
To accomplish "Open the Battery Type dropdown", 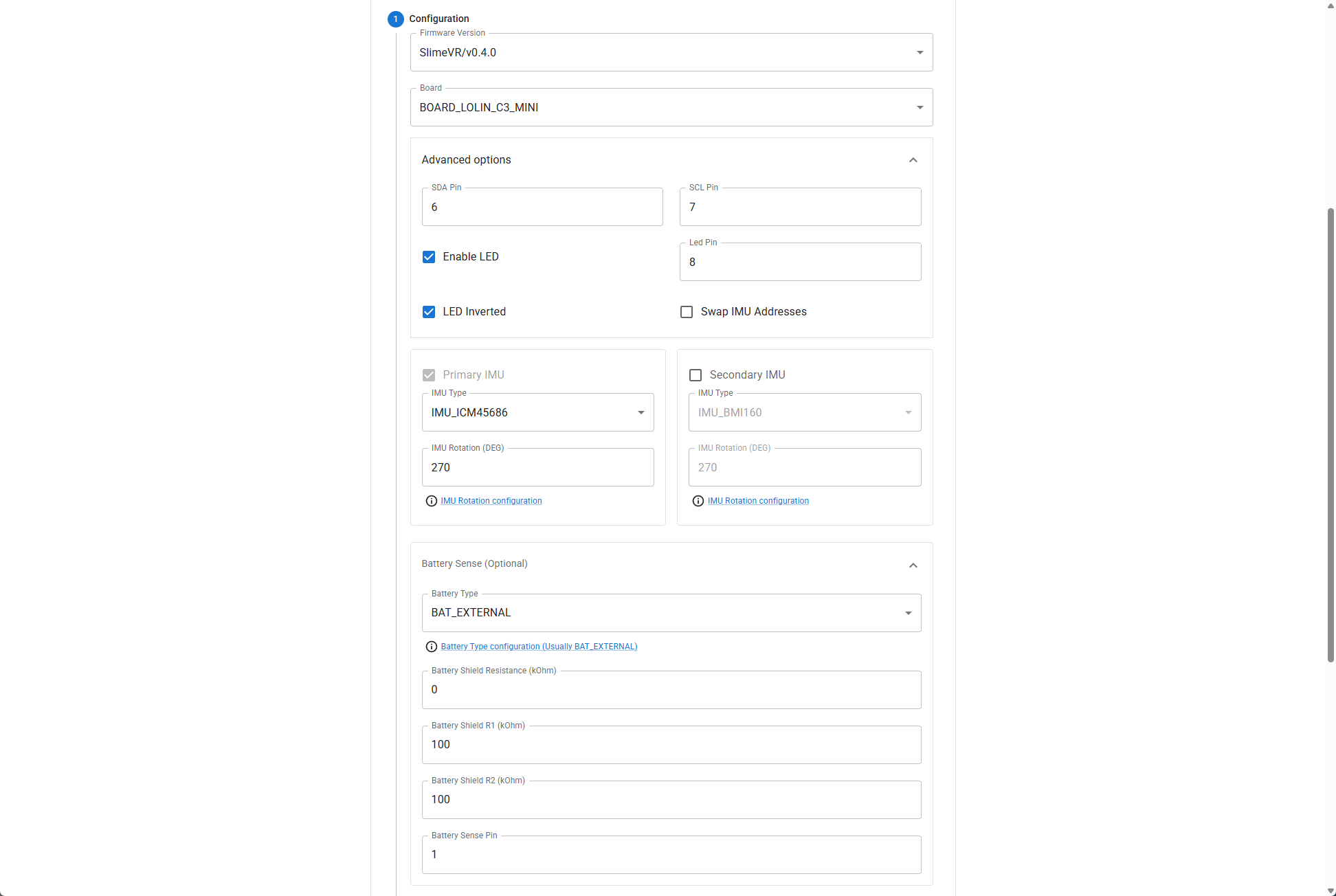I will [x=671, y=613].
